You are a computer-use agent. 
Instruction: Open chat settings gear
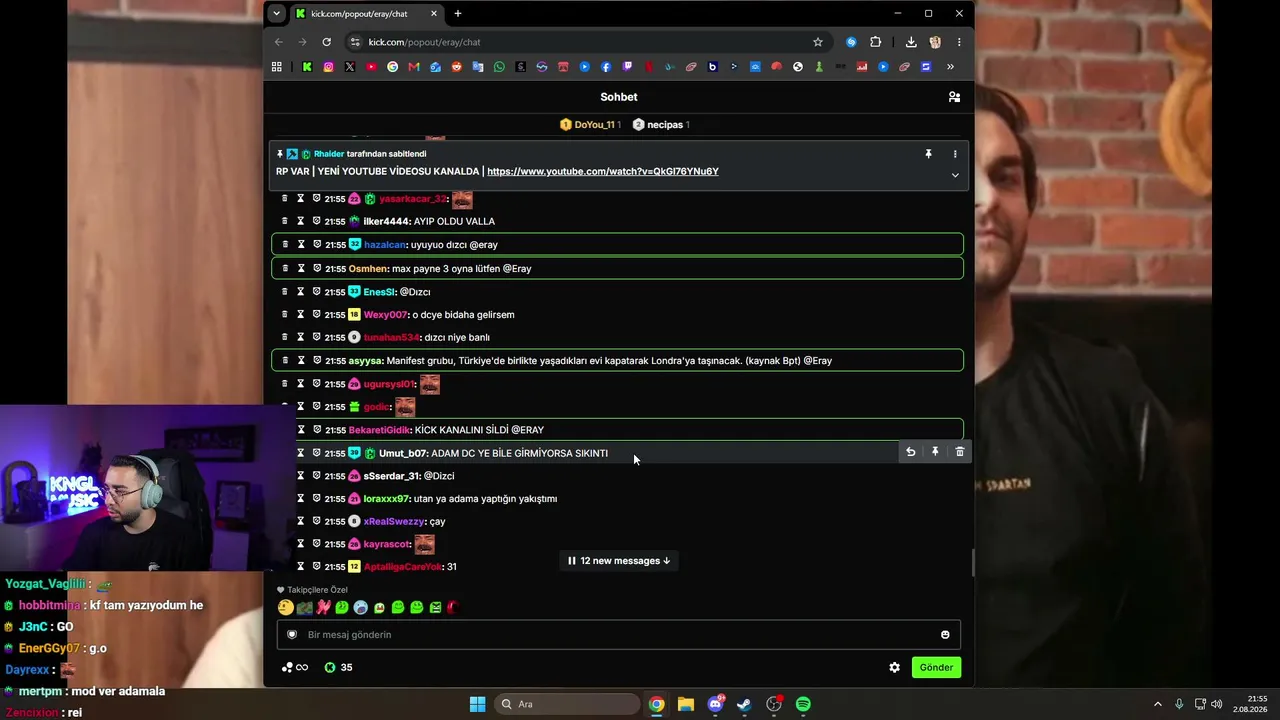coord(895,668)
